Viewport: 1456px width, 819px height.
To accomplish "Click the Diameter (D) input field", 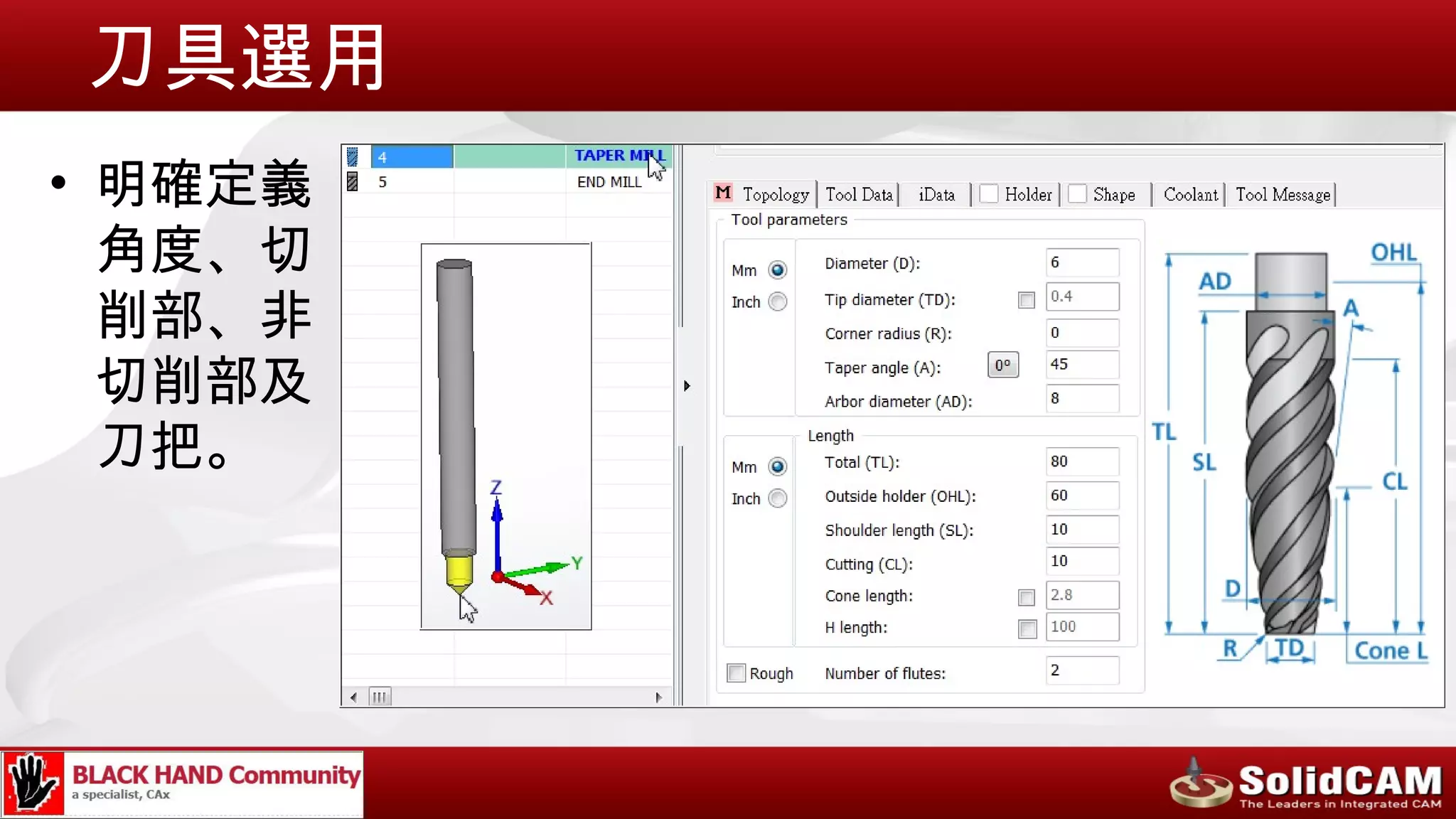I will [1081, 262].
